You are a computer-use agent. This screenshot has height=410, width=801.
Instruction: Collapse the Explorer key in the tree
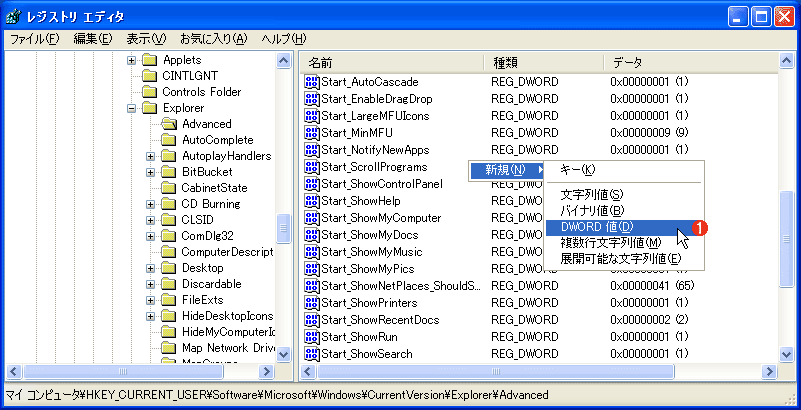(x=132, y=108)
